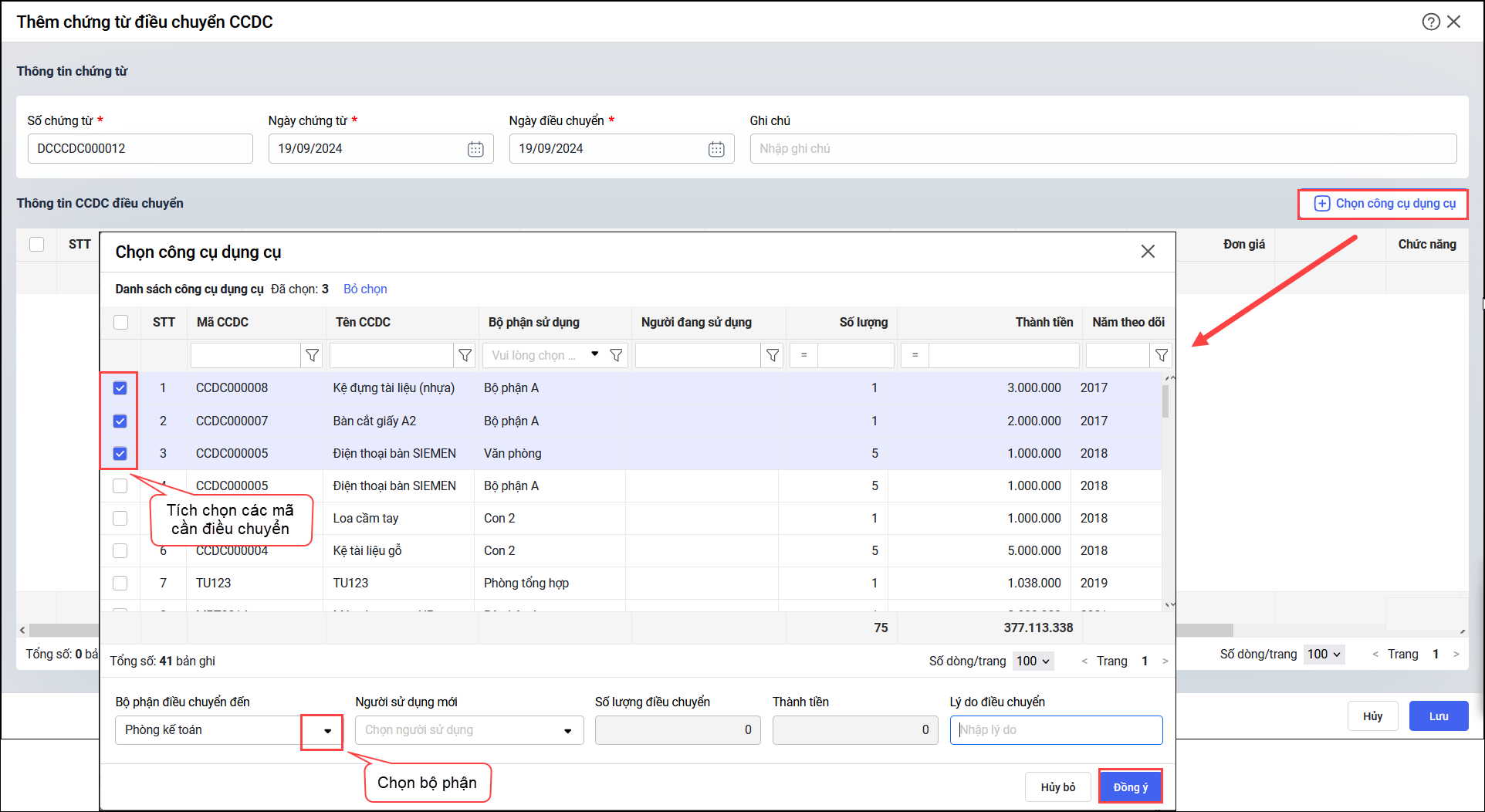Open the help question mark icon
1485x812 pixels.
[1430, 22]
